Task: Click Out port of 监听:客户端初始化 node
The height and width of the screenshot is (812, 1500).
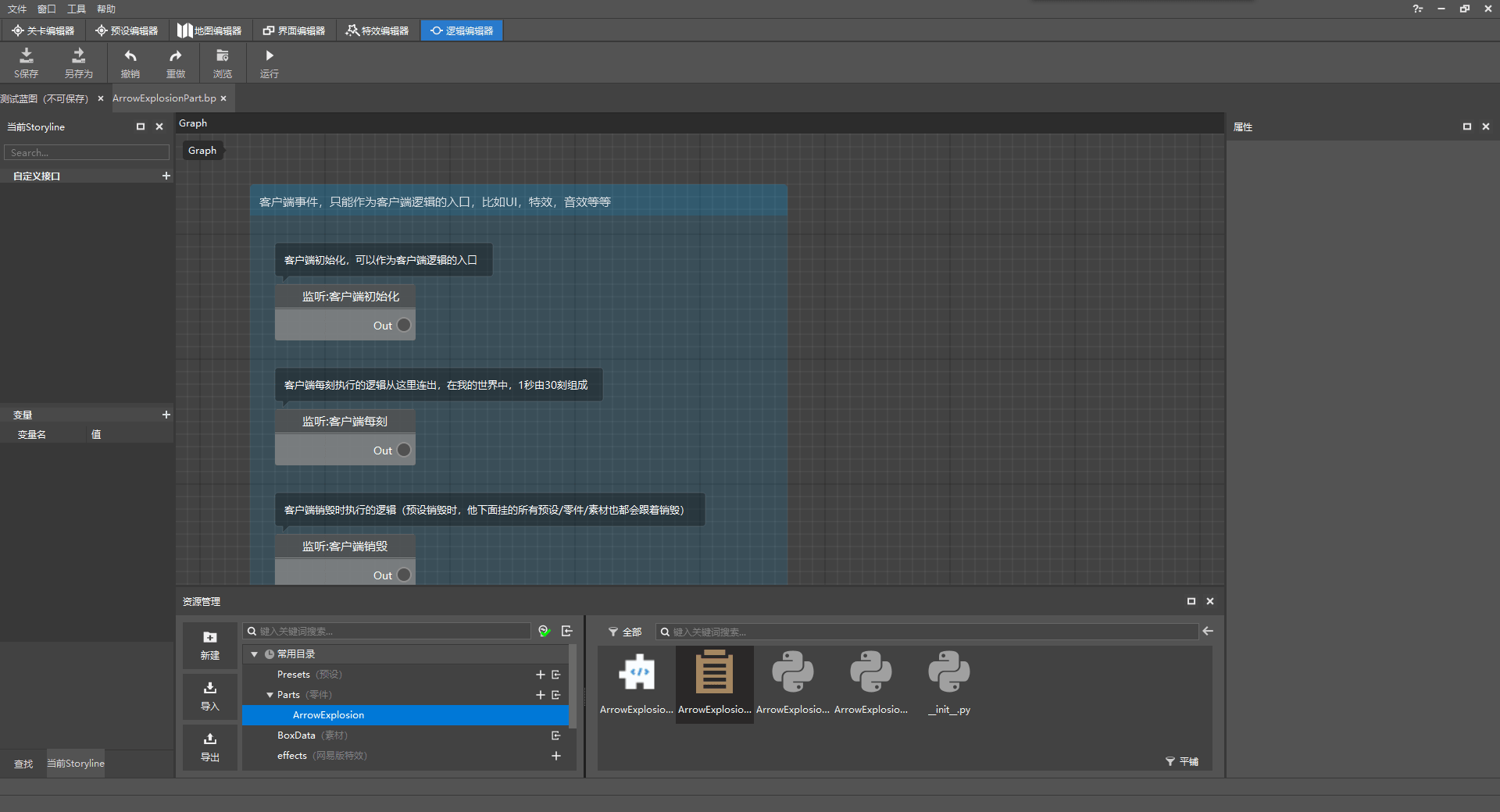Action: 404,325
